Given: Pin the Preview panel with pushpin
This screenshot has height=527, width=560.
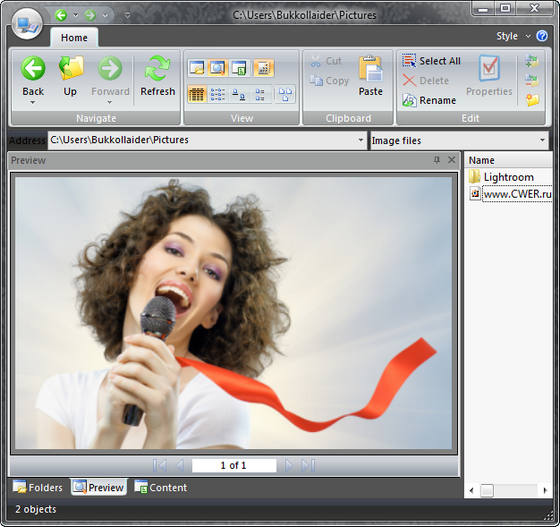Looking at the screenshot, I should [436, 160].
